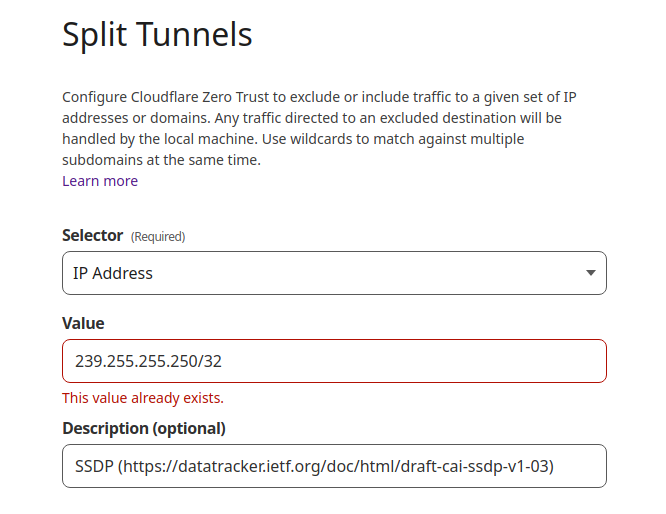Click the 'This value already exists.' error

[143, 398]
